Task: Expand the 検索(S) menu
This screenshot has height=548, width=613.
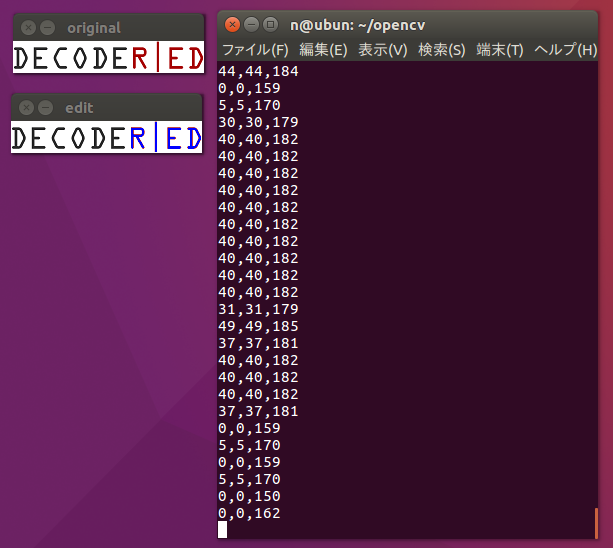Action: tap(442, 50)
